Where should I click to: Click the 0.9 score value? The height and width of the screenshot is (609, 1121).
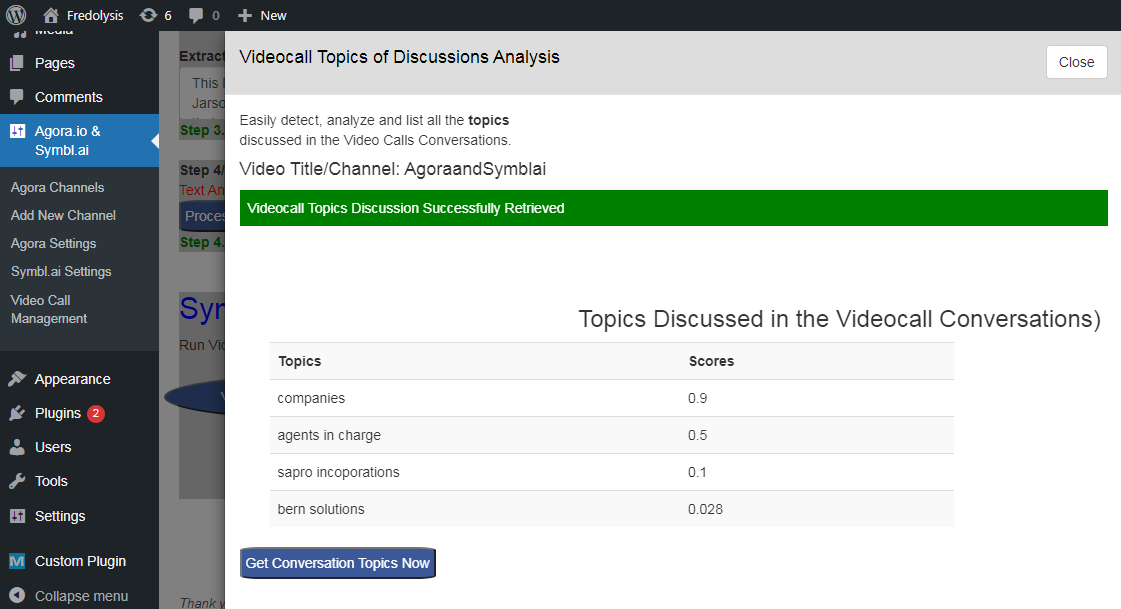698,398
